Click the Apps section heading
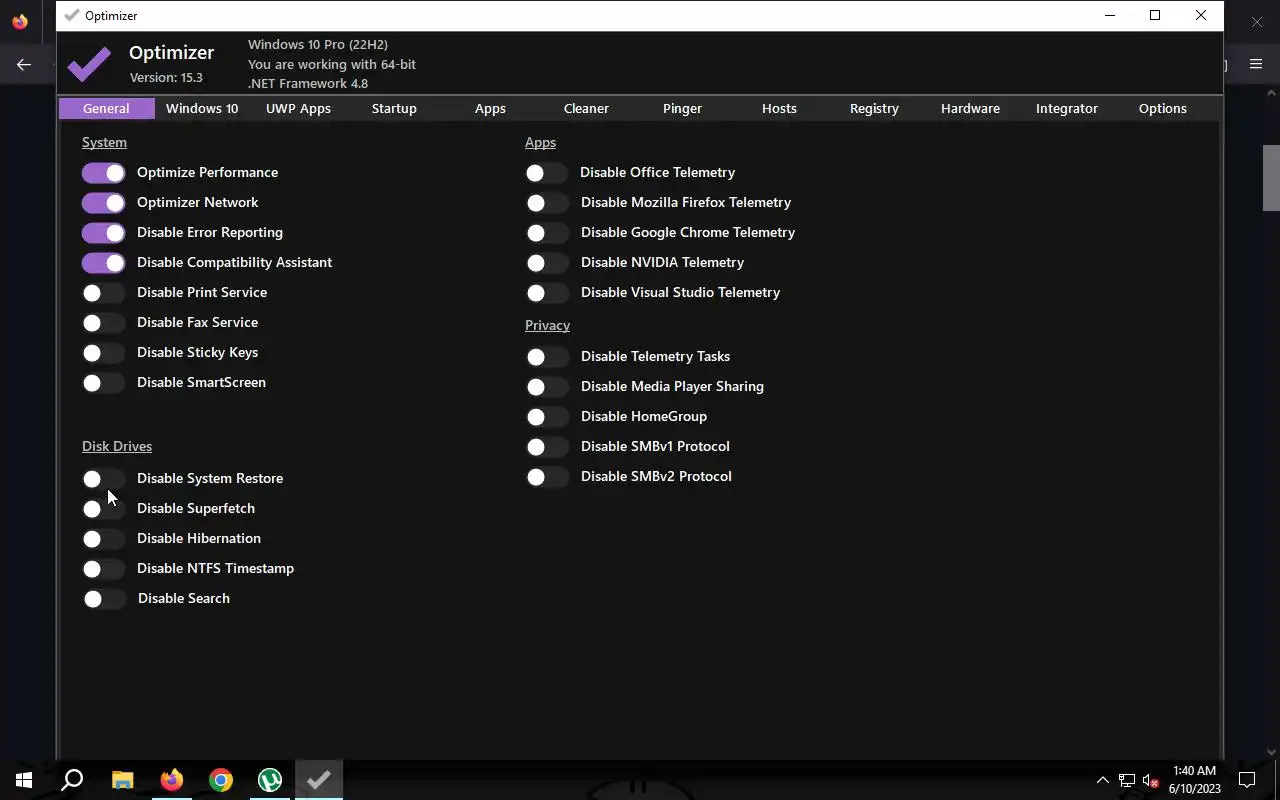The image size is (1280, 800). coord(540,143)
